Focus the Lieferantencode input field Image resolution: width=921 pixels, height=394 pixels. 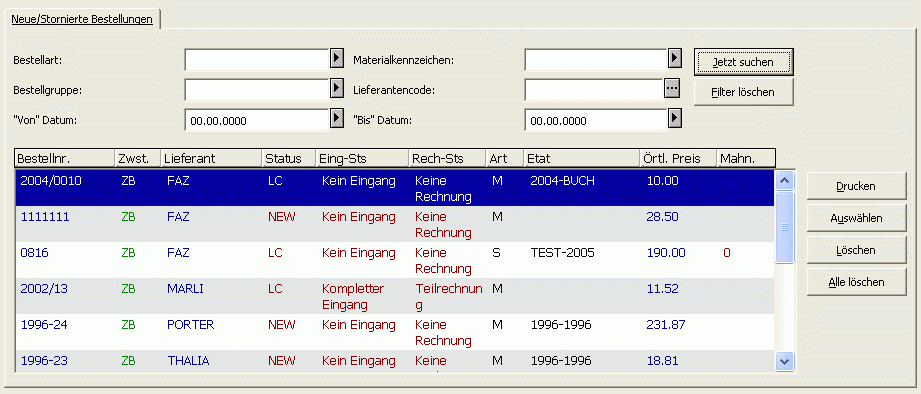coord(594,89)
